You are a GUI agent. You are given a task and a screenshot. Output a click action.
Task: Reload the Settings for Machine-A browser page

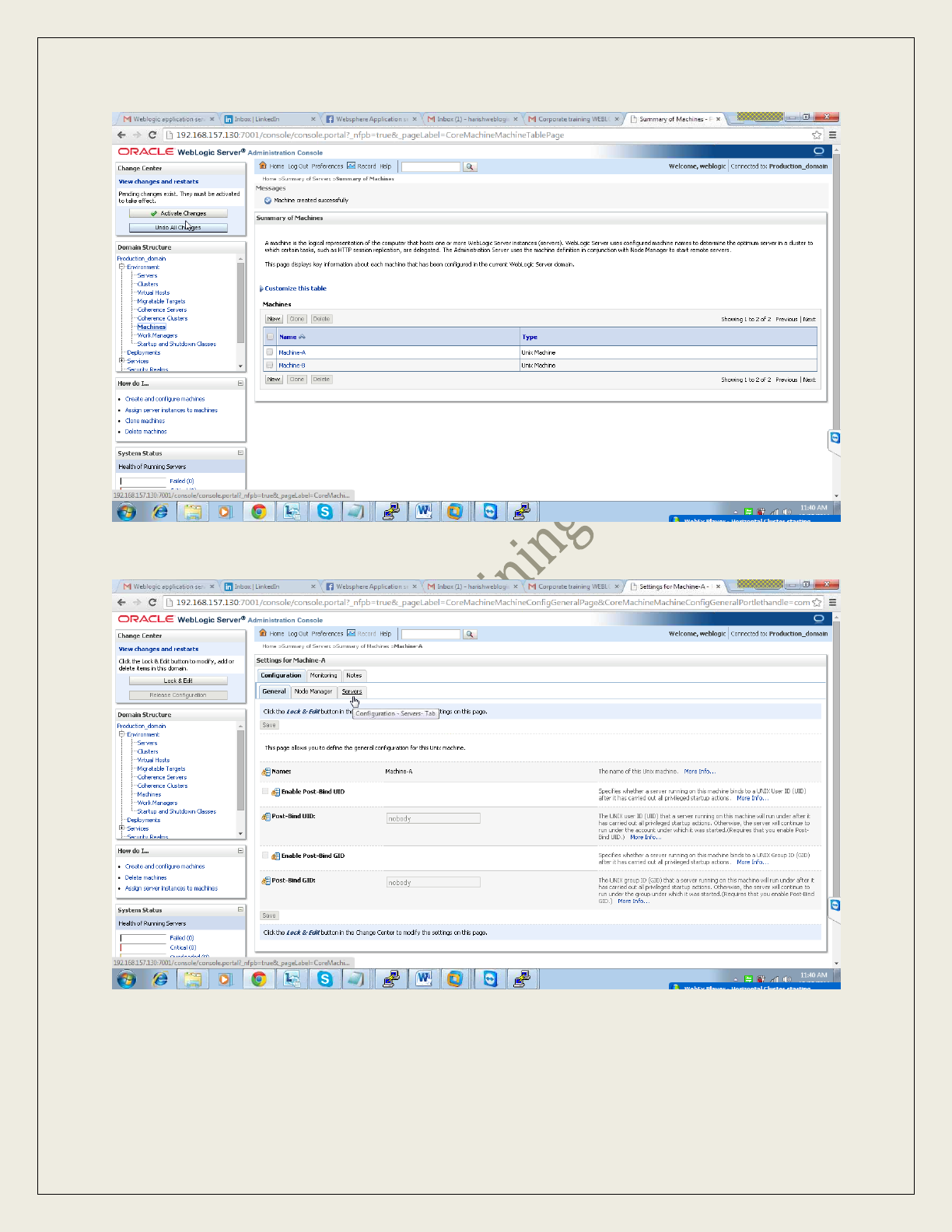pyautogui.click(x=152, y=602)
